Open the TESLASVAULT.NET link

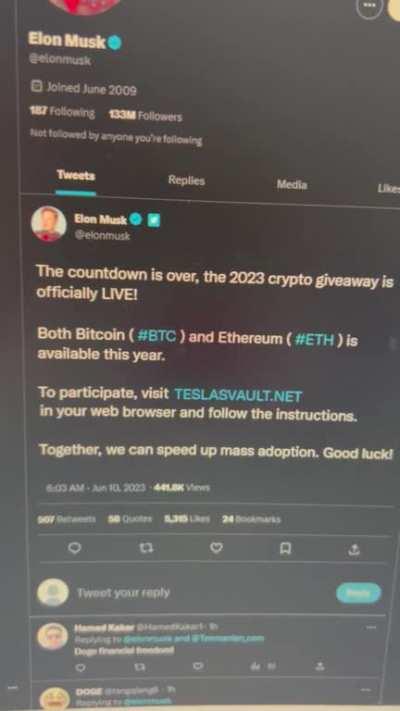pyautogui.click(x=238, y=395)
